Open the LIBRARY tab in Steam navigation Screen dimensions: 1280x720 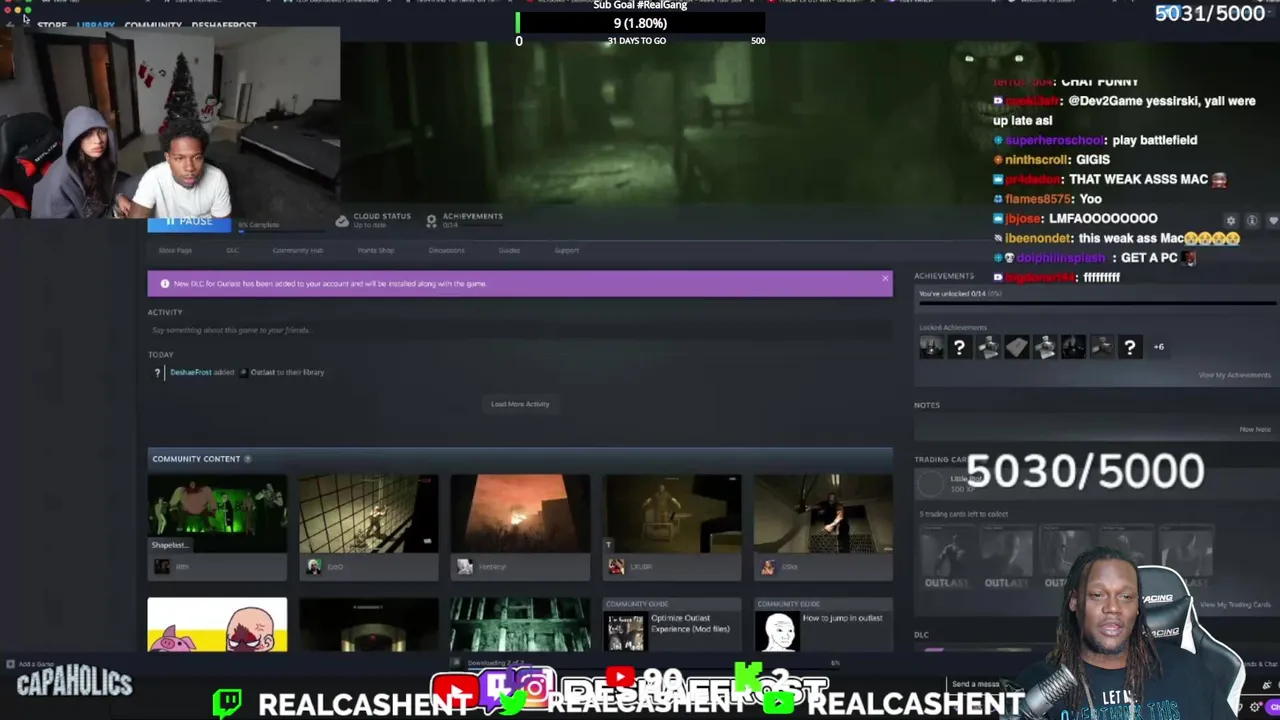click(x=96, y=26)
